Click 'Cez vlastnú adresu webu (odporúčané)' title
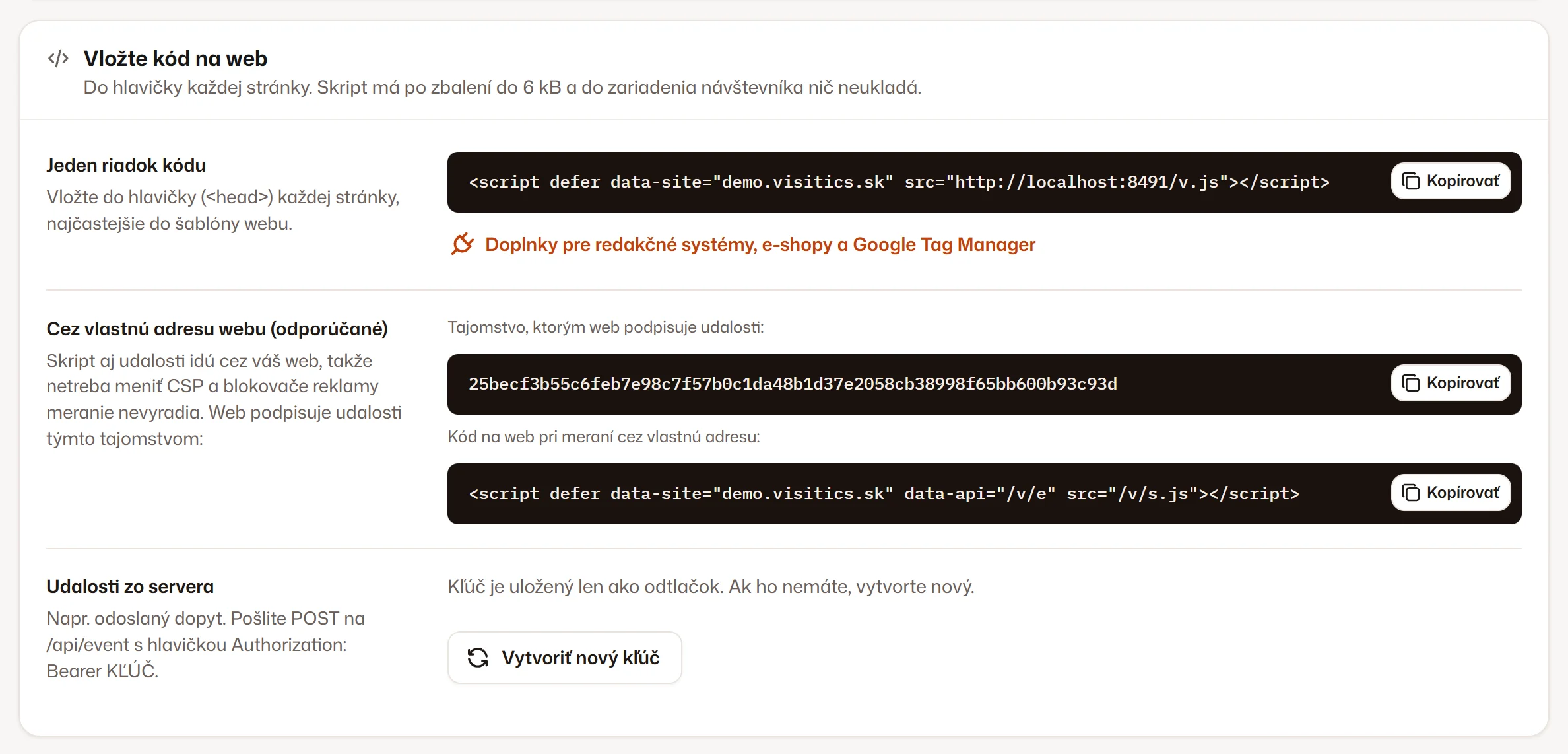Image resolution: width=1568 pixels, height=754 pixels. pyautogui.click(x=217, y=329)
